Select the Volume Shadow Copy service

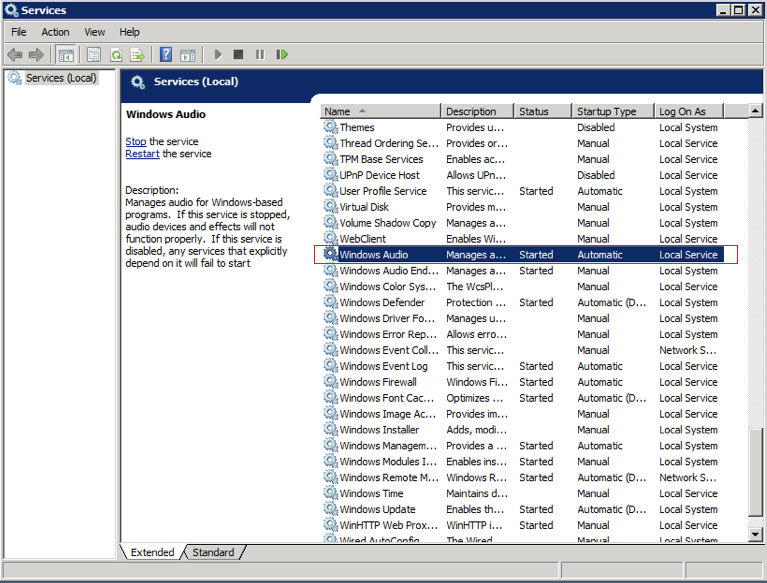tap(522, 223)
